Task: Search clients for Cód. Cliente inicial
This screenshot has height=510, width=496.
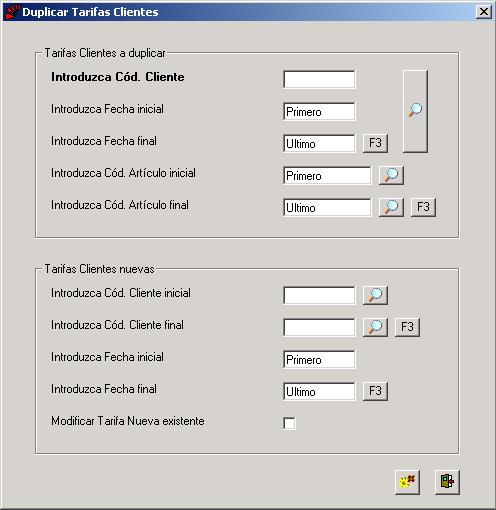Action: coord(375,295)
